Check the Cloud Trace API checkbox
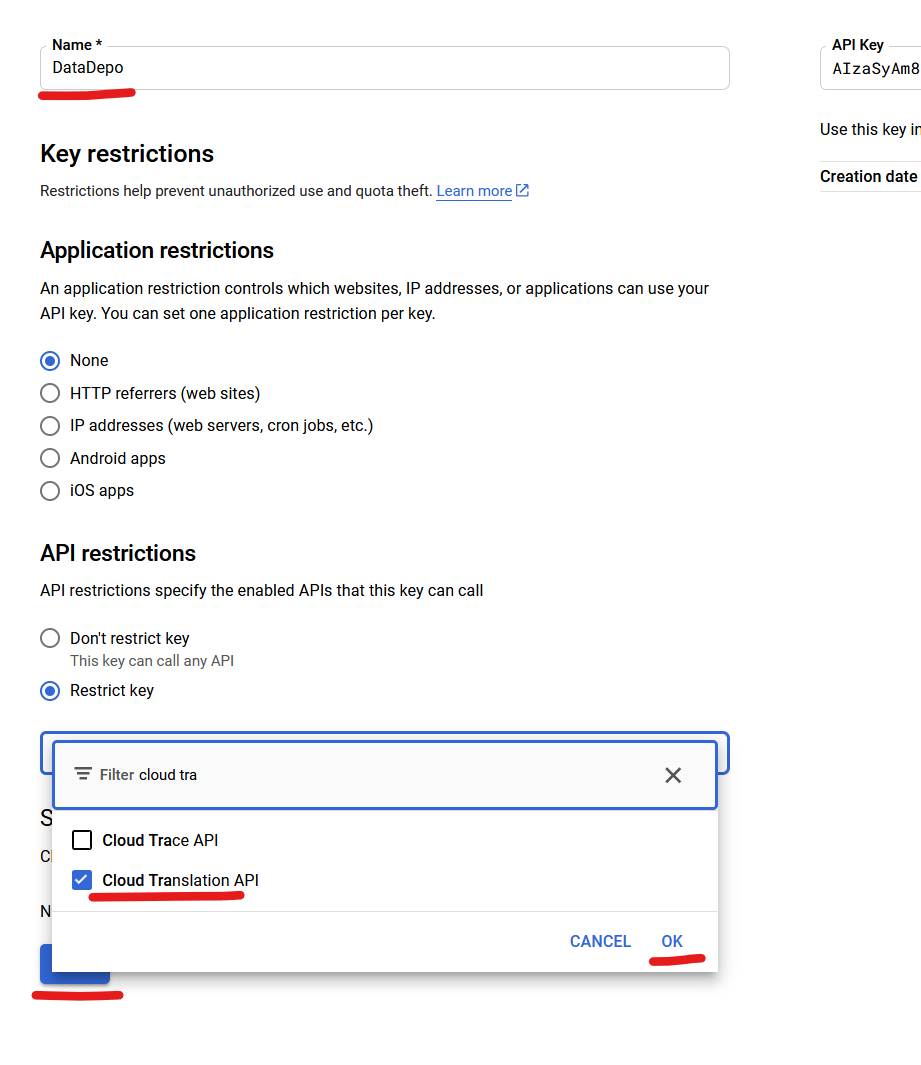Screen dimensions: 921x1065 82,840
